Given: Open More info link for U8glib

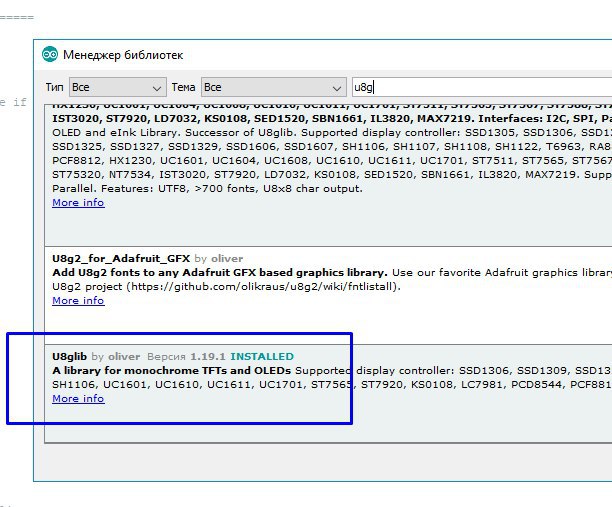Looking at the screenshot, I should (x=78, y=398).
